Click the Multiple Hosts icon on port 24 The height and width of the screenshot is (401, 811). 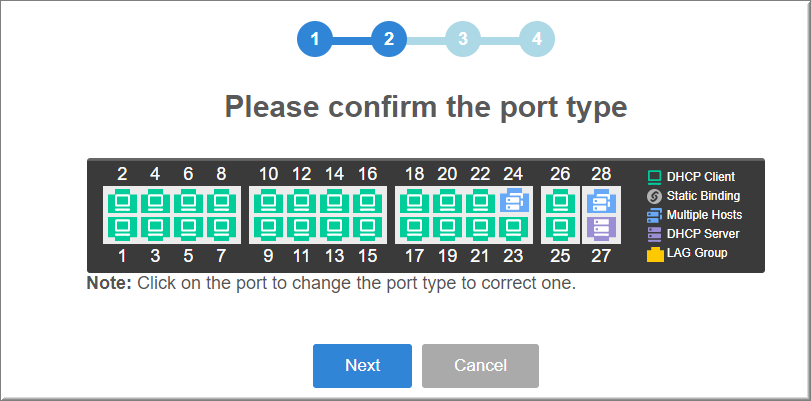click(514, 201)
